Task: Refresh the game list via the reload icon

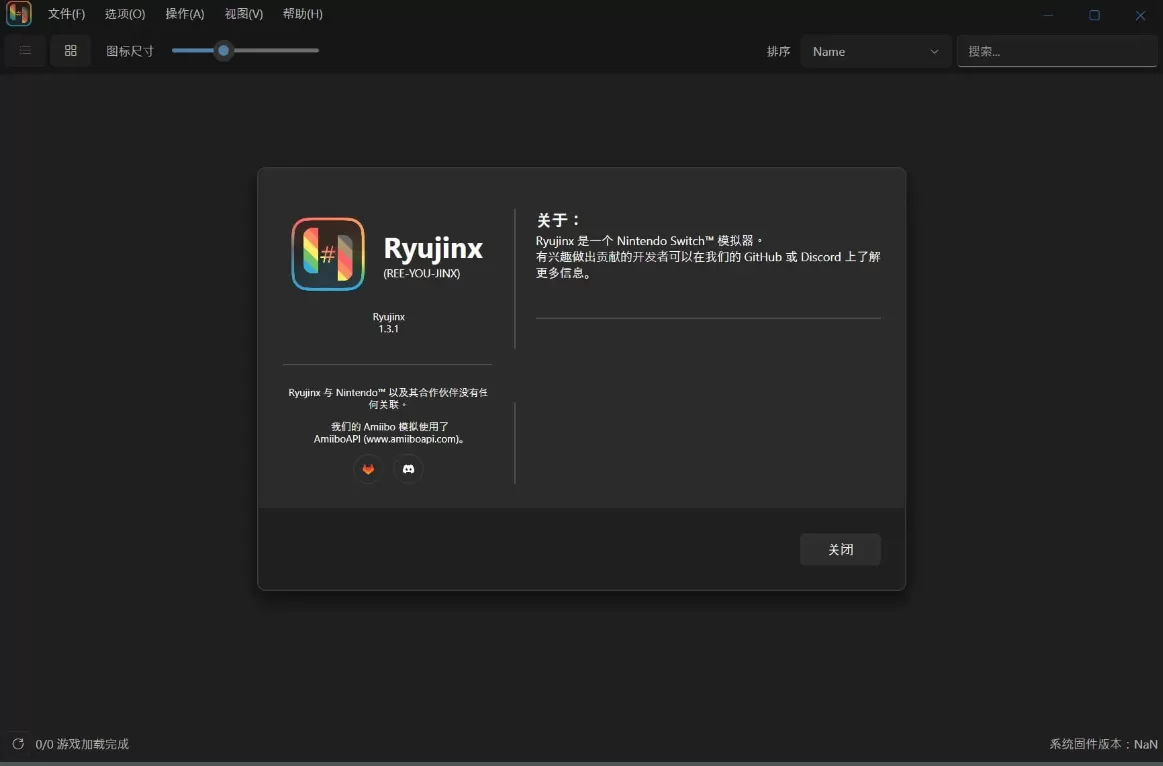Action: [18, 744]
